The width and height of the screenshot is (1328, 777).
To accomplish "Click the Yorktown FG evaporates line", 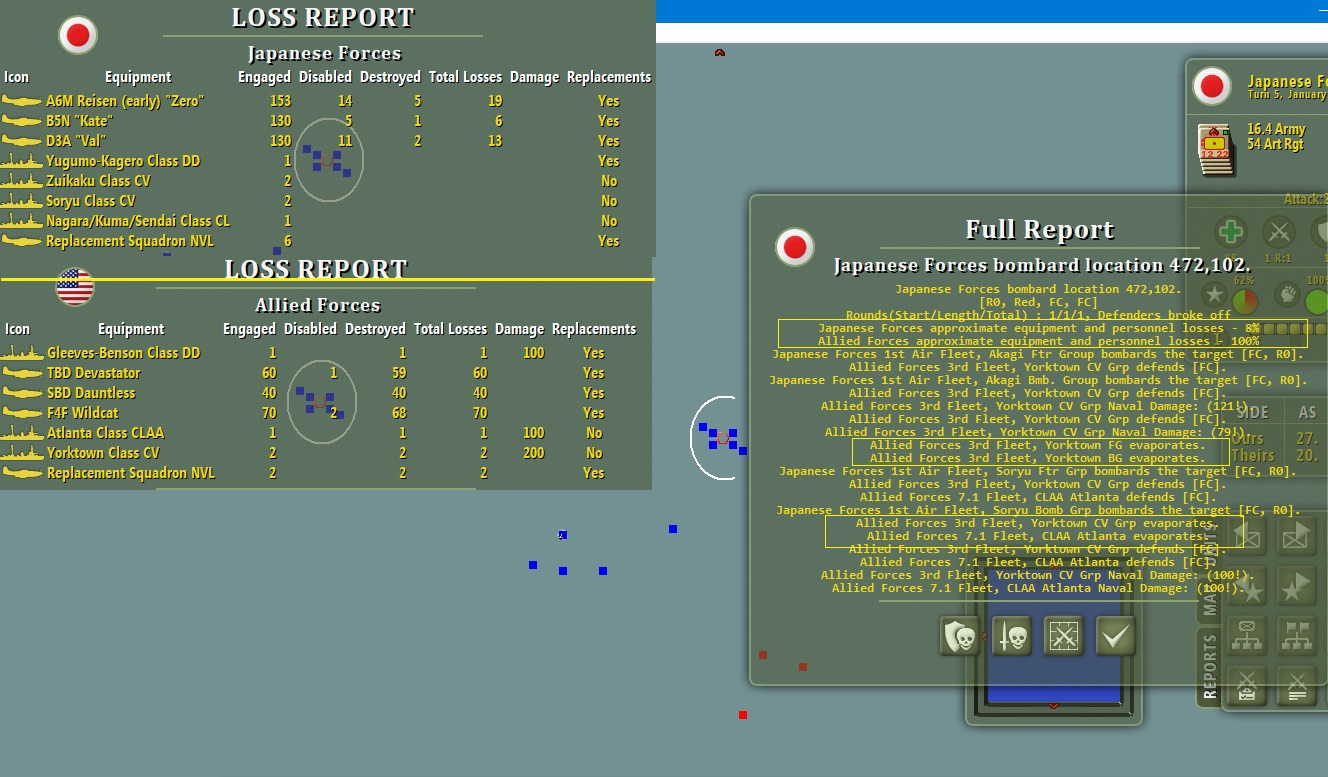I will coord(1038,445).
